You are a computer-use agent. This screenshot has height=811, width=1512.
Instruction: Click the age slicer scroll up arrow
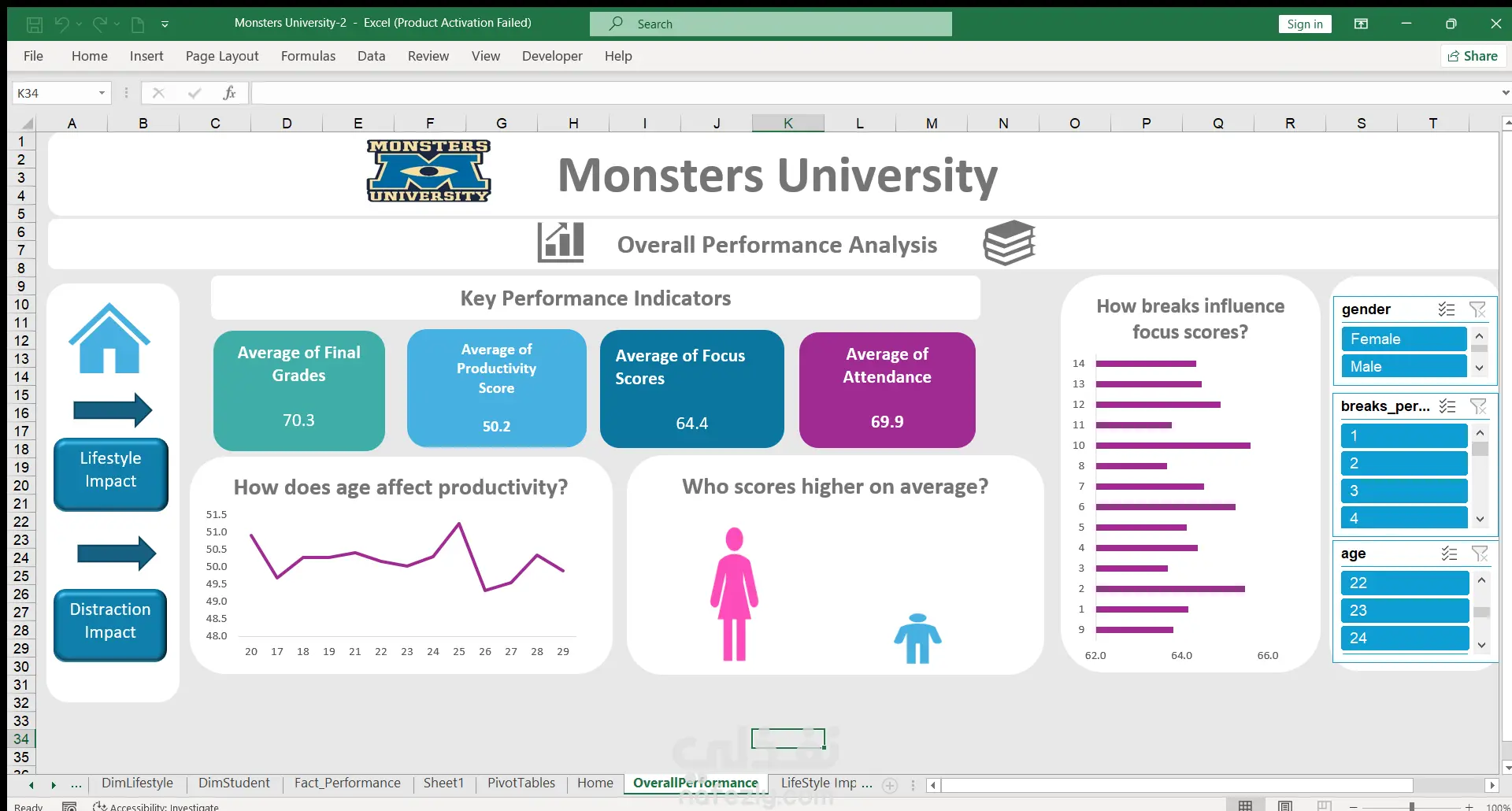(x=1481, y=580)
